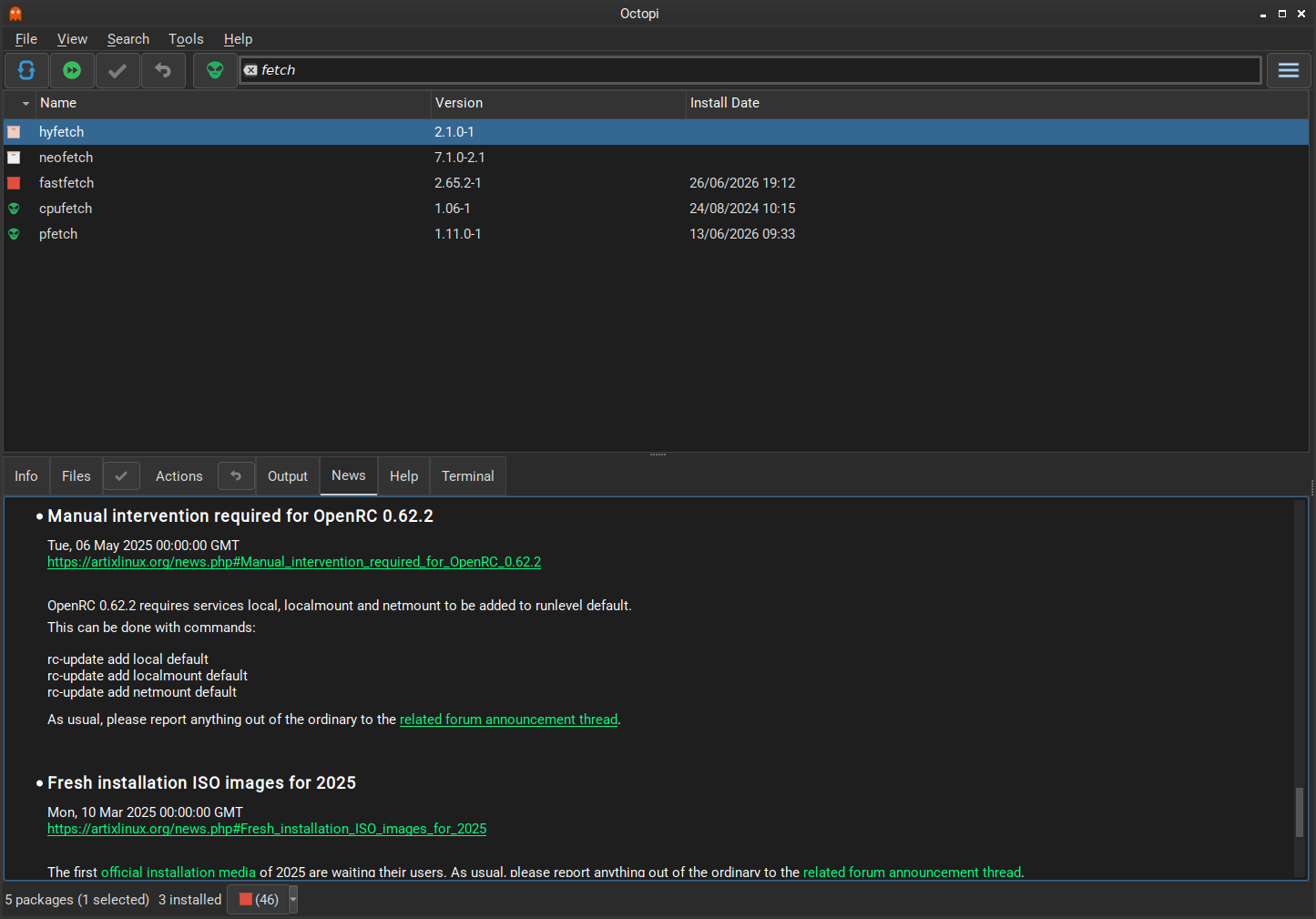Open the Help menu in the menu bar
This screenshot has height=919, width=1316.
click(x=238, y=39)
